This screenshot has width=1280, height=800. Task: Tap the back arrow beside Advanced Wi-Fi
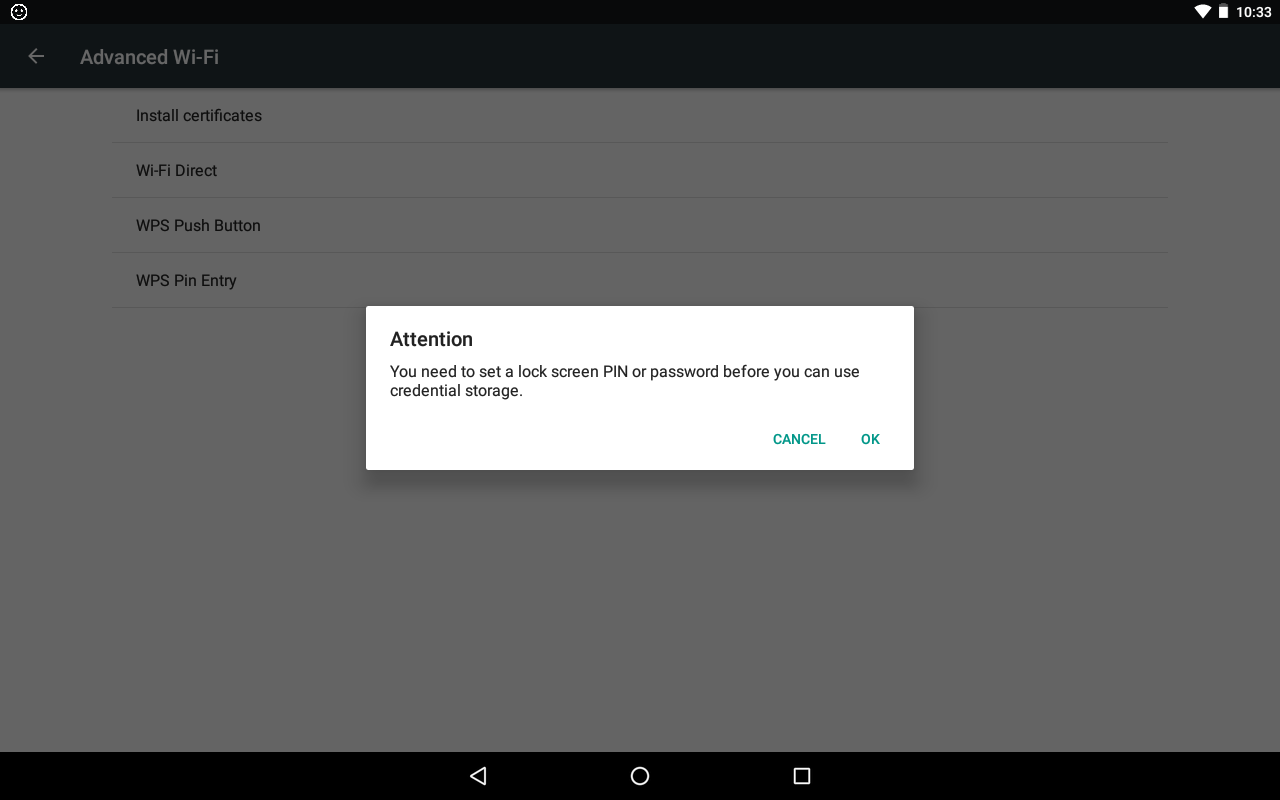[x=36, y=57]
